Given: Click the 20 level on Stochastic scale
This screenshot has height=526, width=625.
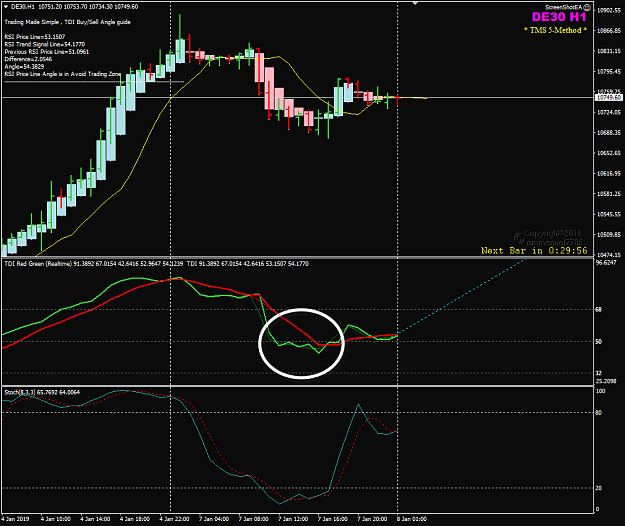Looking at the screenshot, I should 599,488.
